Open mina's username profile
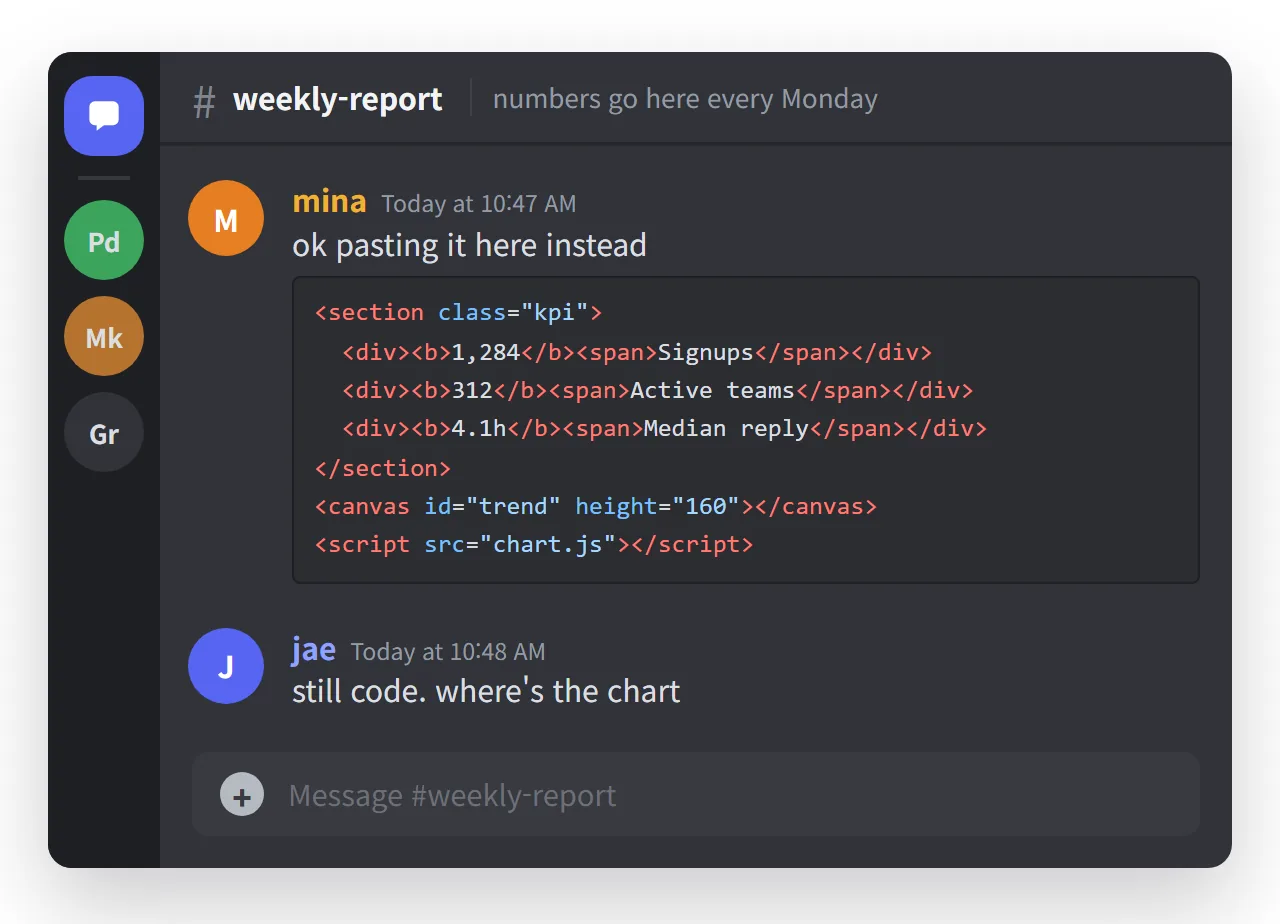This screenshot has height=924, width=1280. tap(329, 202)
